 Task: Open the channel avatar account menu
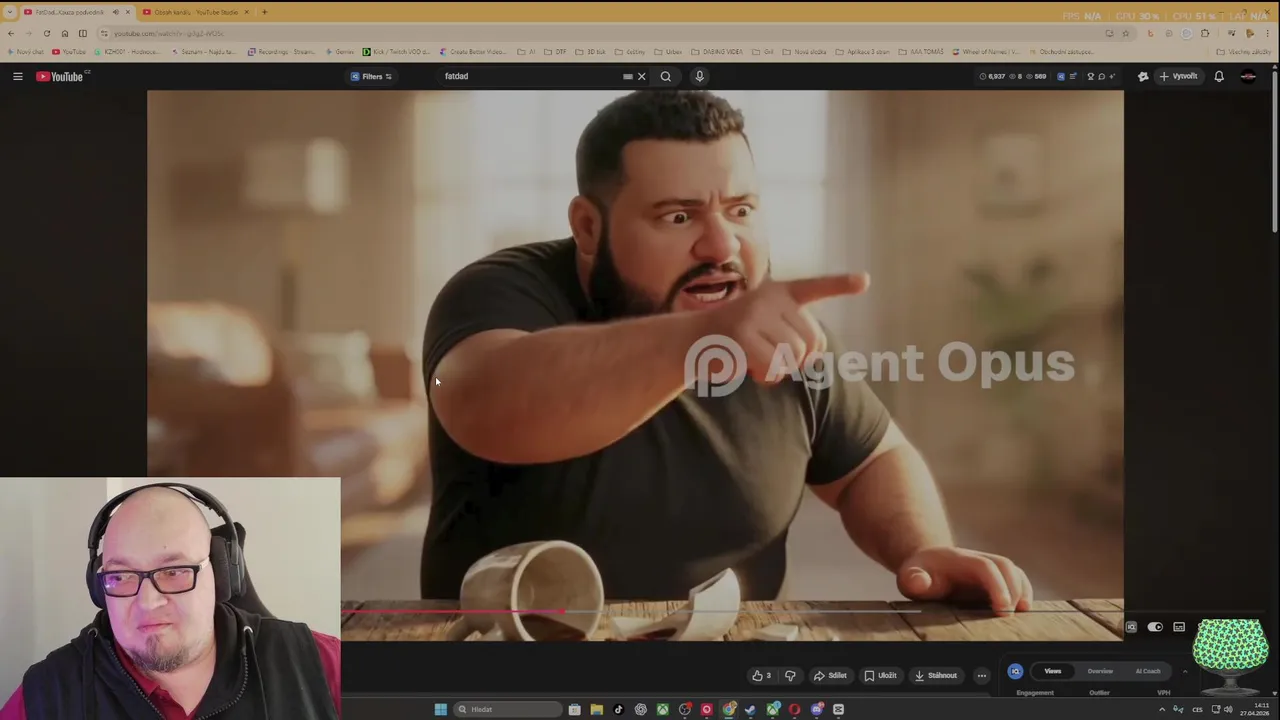point(1248,76)
